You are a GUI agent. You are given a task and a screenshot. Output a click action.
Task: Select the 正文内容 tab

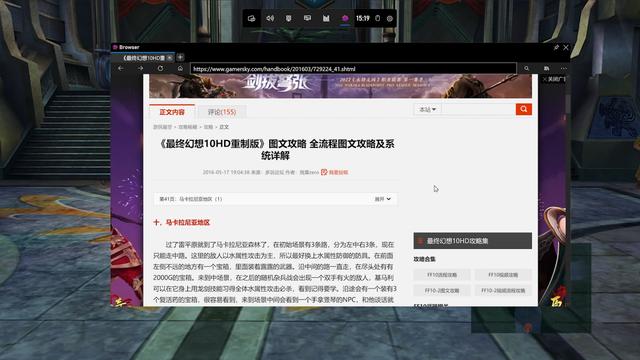pyautogui.click(x=172, y=112)
